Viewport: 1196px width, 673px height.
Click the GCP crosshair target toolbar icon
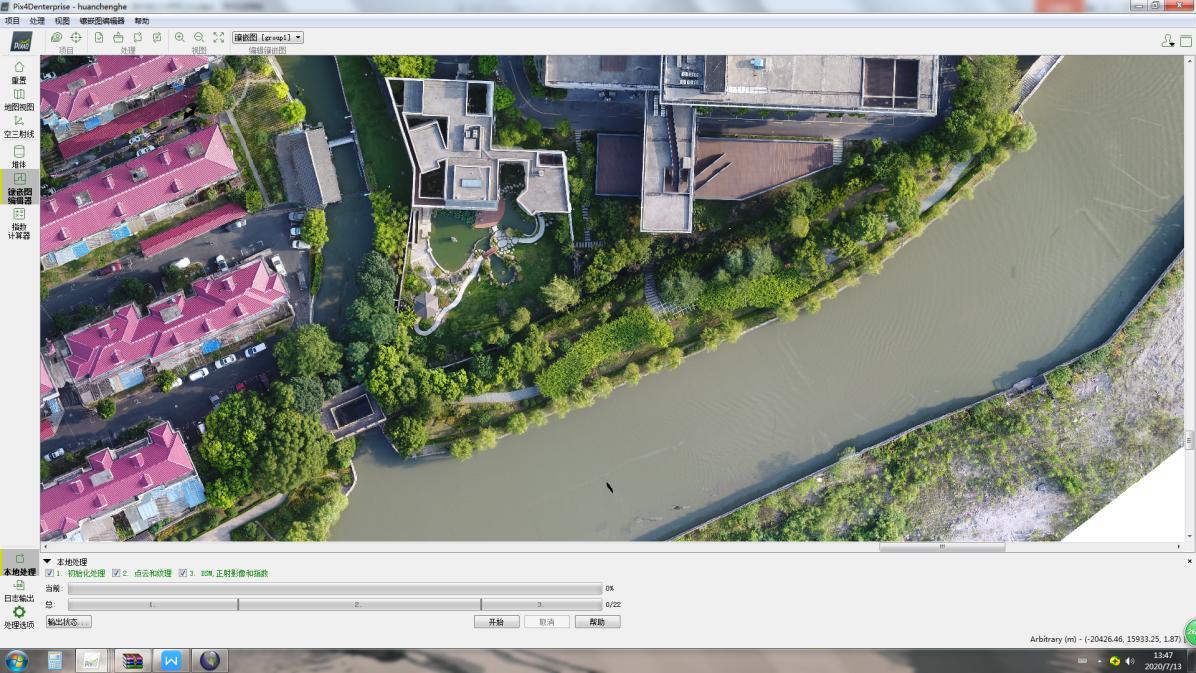click(76, 37)
